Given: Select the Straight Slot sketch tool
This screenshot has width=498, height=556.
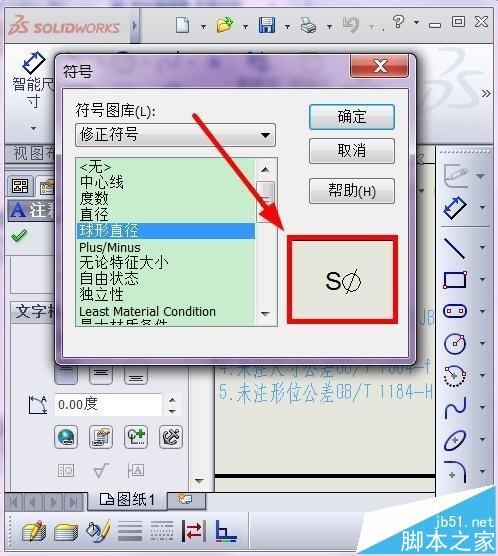Looking at the screenshot, I should [x=455, y=311].
